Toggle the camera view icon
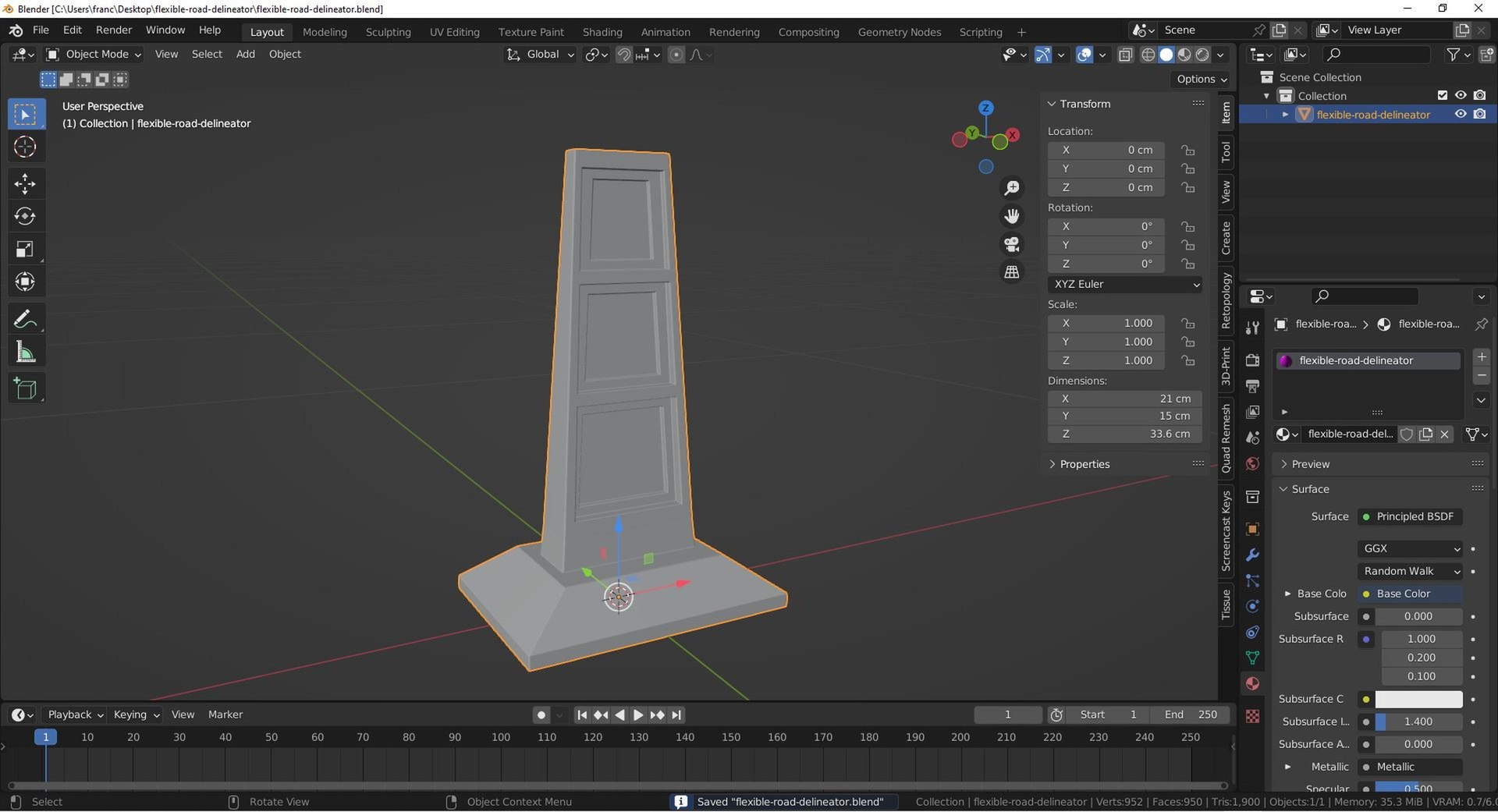This screenshot has height=812, width=1498. [1012, 244]
